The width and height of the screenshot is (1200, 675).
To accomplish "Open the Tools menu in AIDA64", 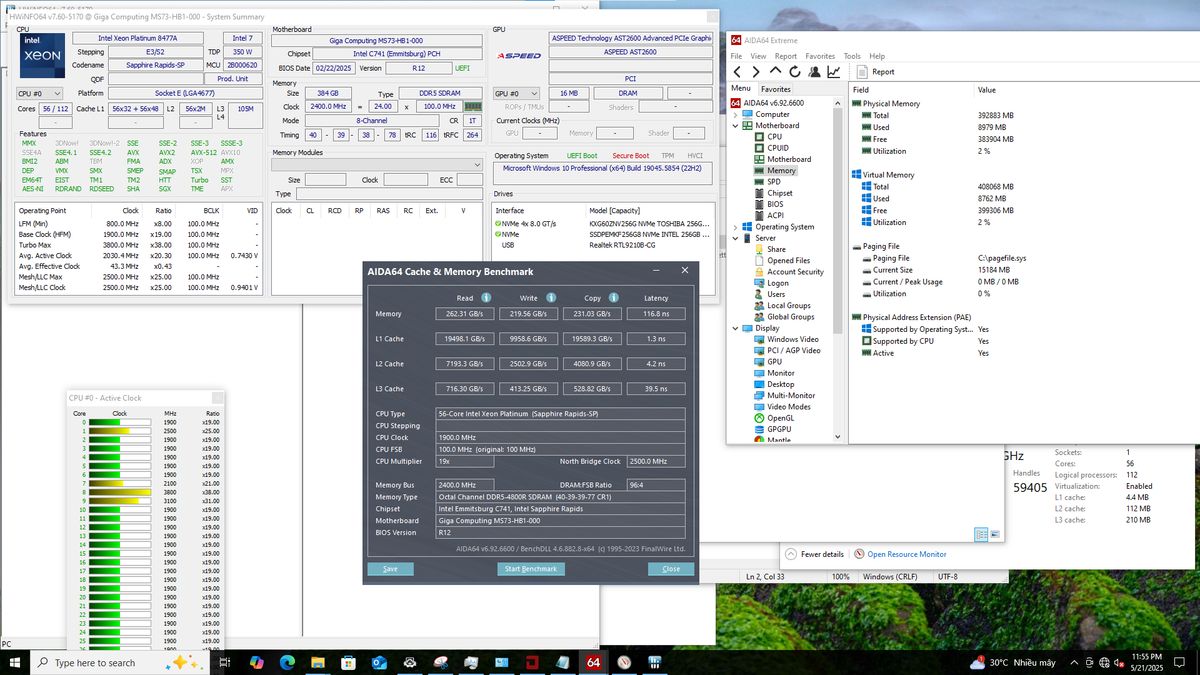I will pos(852,56).
